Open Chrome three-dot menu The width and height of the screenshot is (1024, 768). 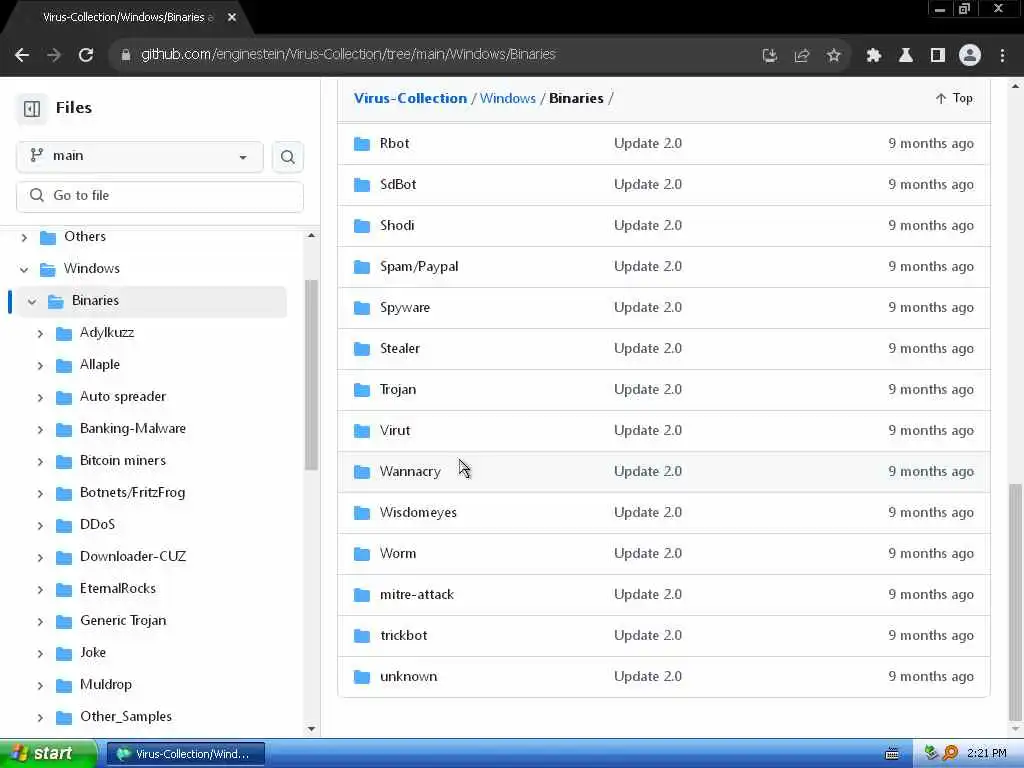point(1002,56)
